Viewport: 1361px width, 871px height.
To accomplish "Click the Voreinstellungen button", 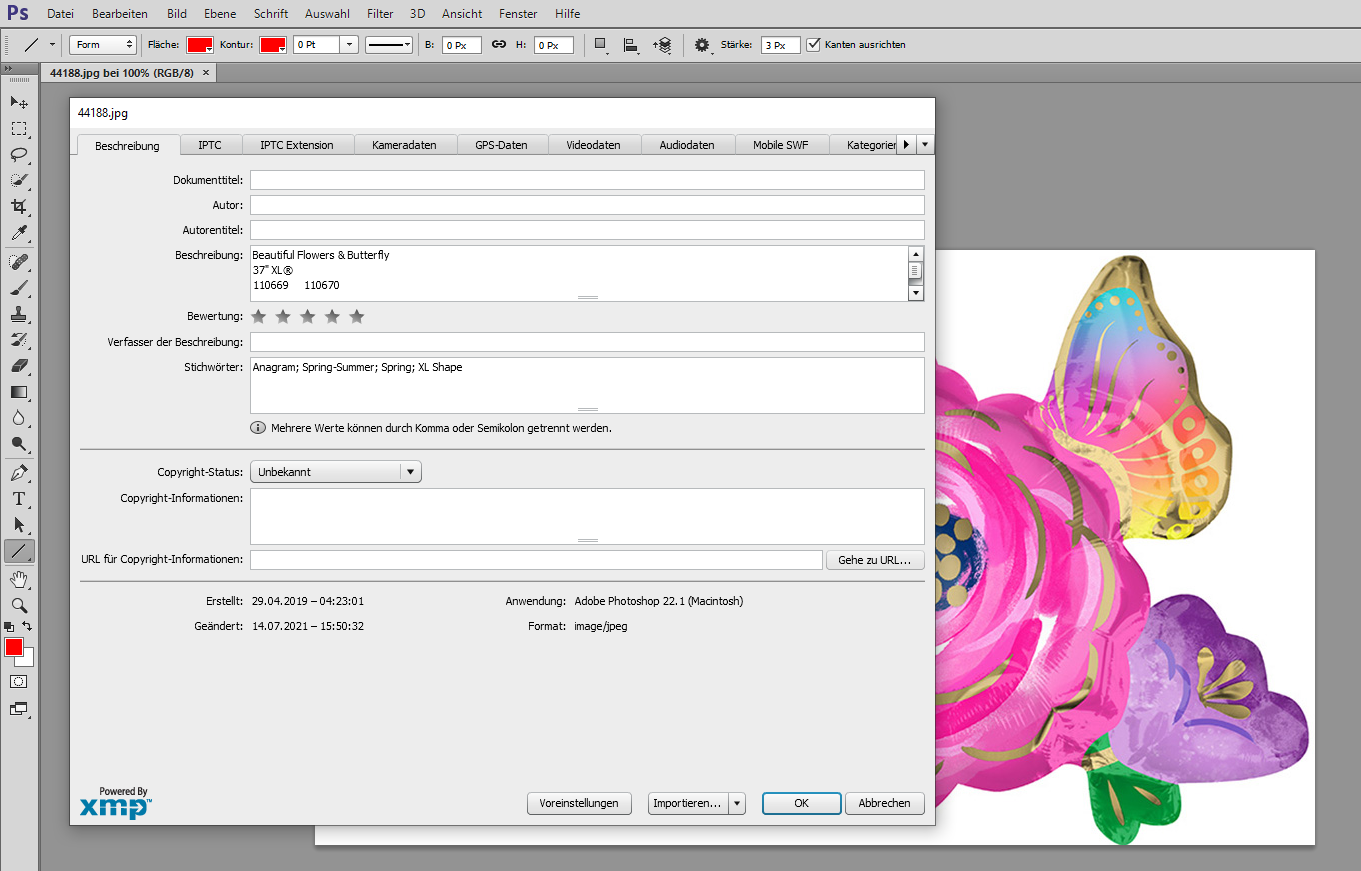I will [x=579, y=803].
